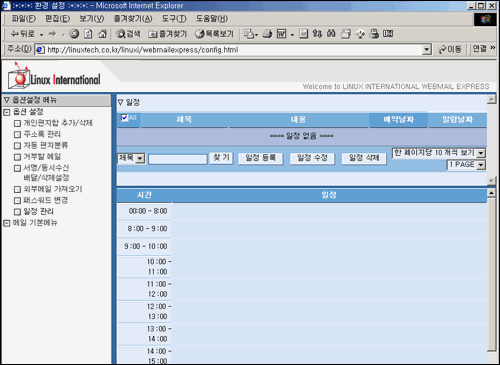Viewport: 500px width, 365px height.
Task: Open the Edit with Word dropdown arrow
Action: pyautogui.click(x=292, y=34)
